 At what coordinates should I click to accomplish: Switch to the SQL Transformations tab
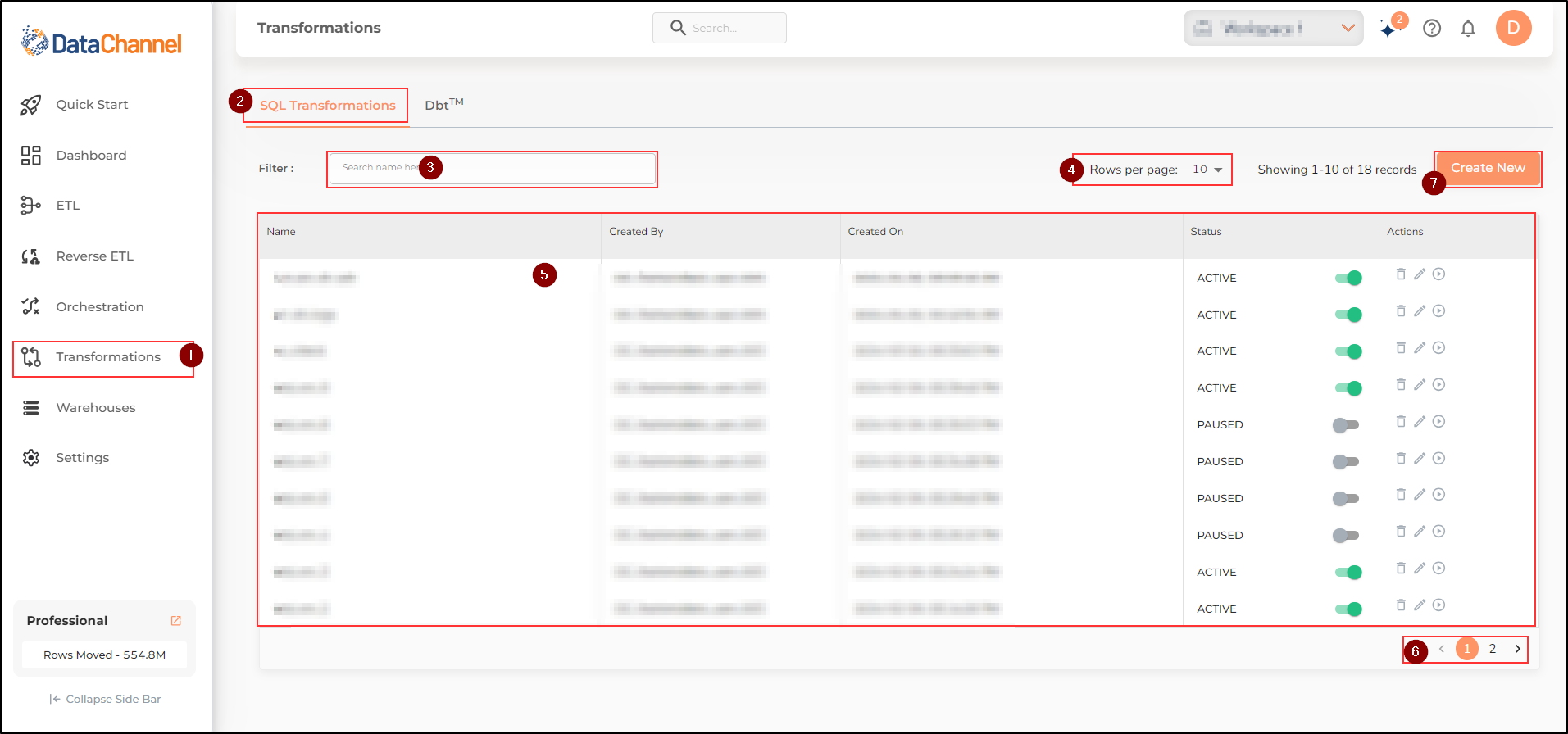pyautogui.click(x=328, y=106)
